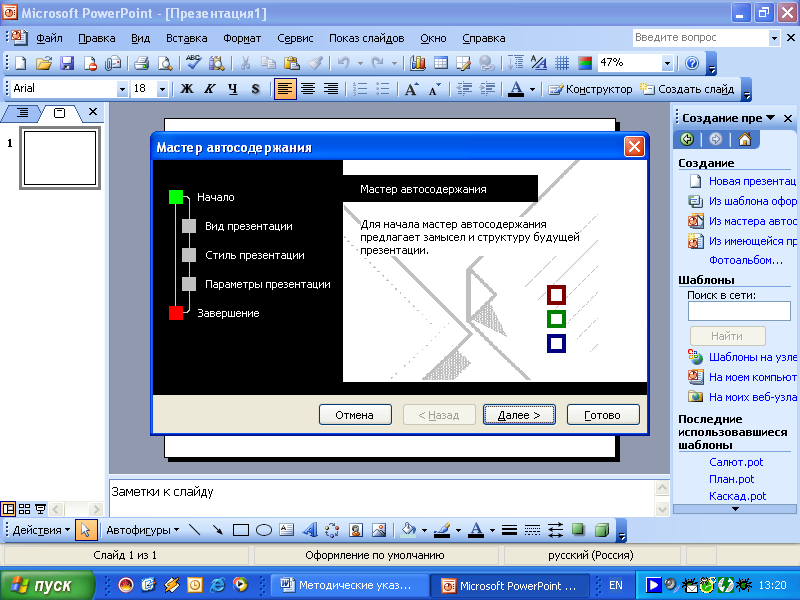This screenshot has height=600, width=800.
Task: Toggle align left button
Action: point(285,89)
